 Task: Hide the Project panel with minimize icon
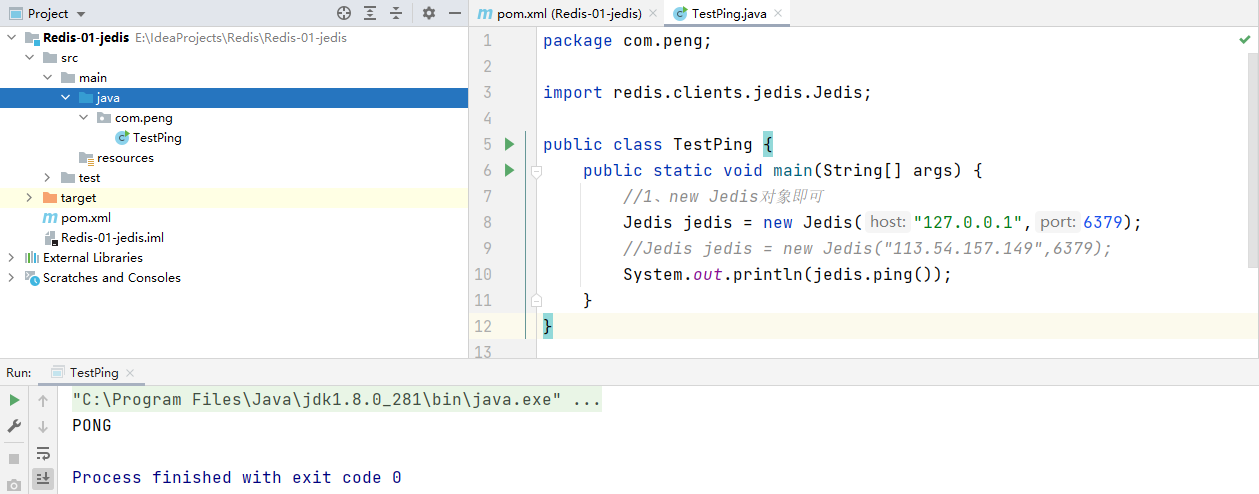click(x=455, y=13)
